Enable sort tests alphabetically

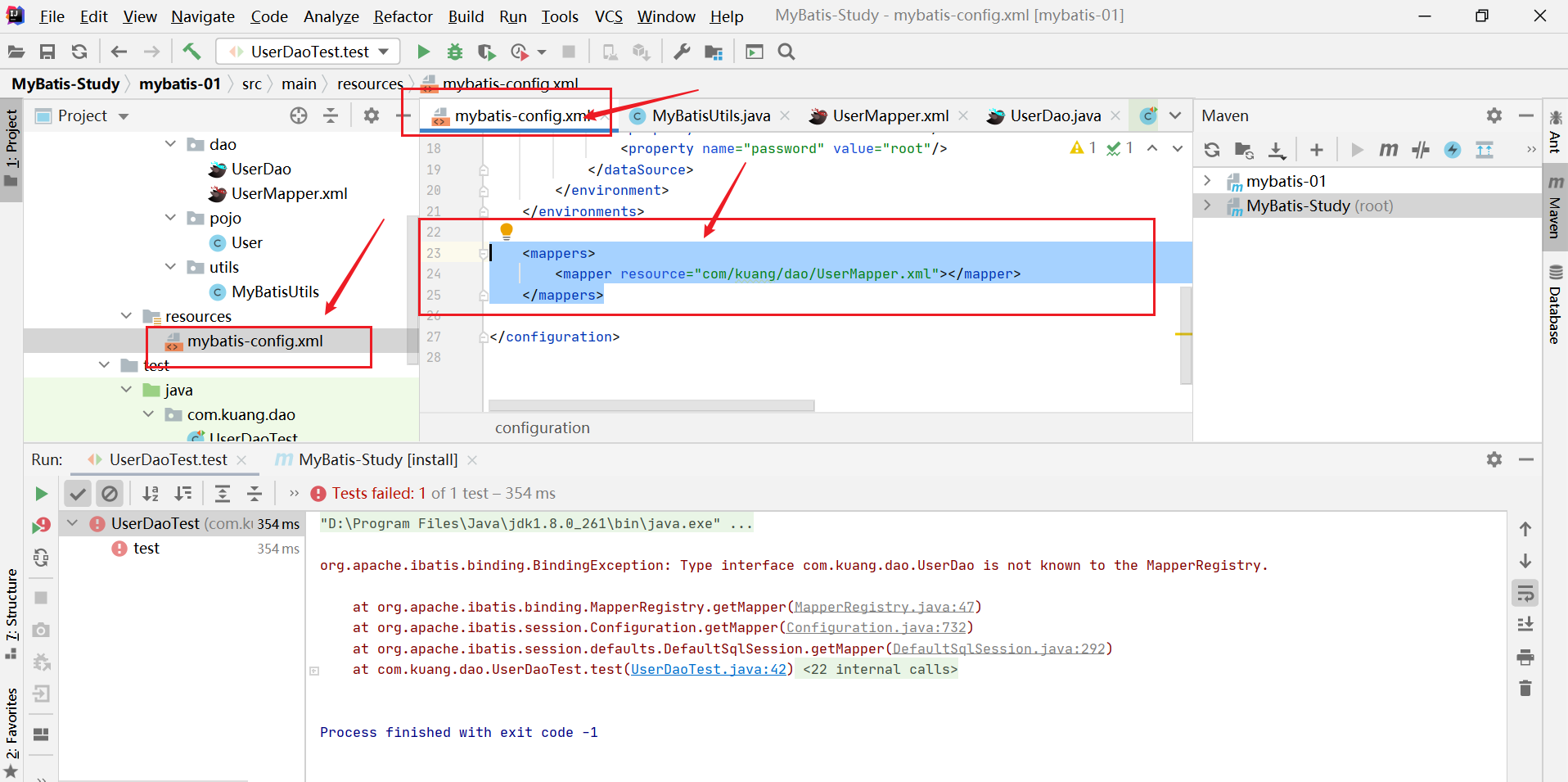pos(151,493)
